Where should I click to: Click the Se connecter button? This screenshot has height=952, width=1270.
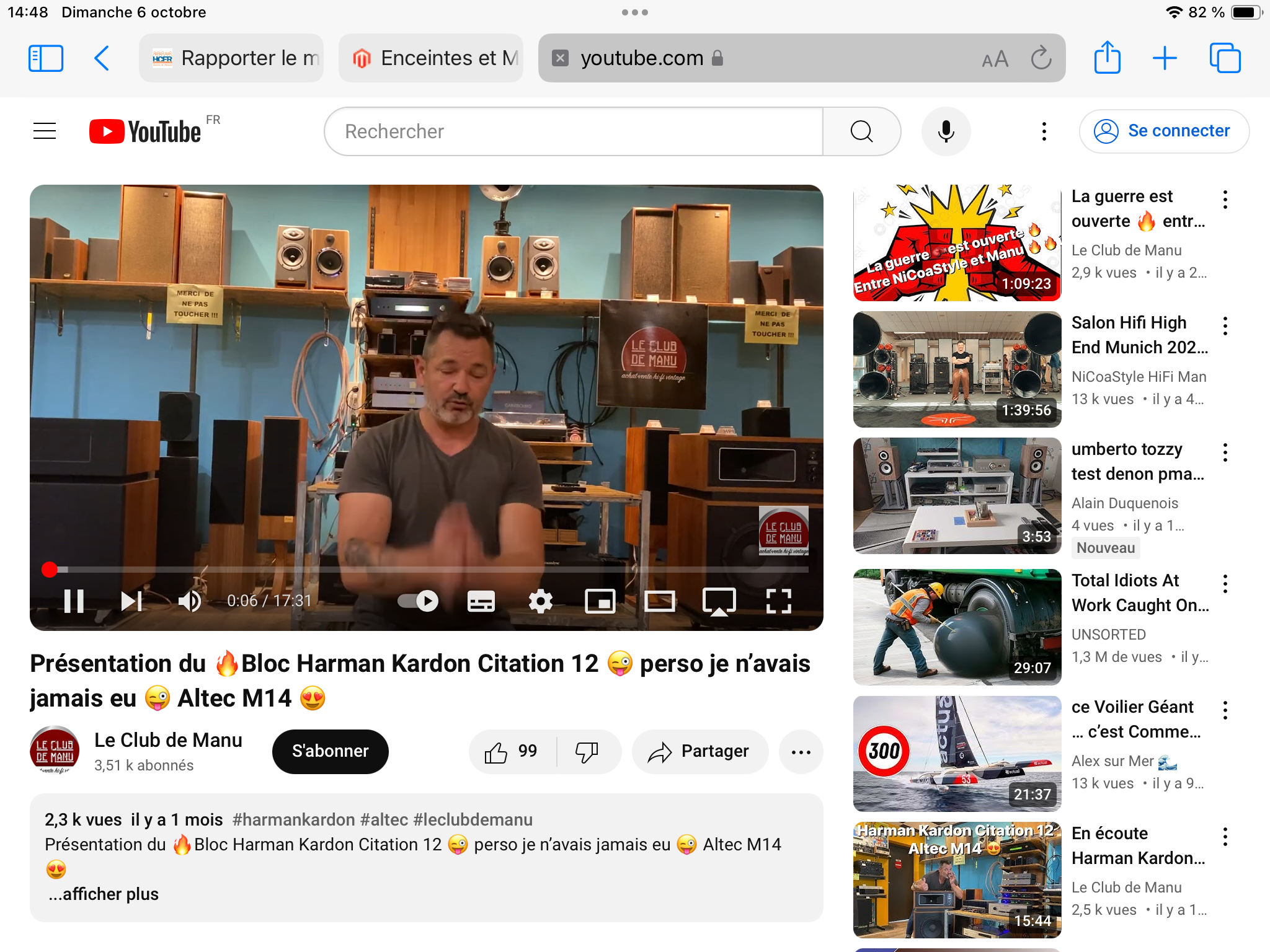click(1164, 131)
